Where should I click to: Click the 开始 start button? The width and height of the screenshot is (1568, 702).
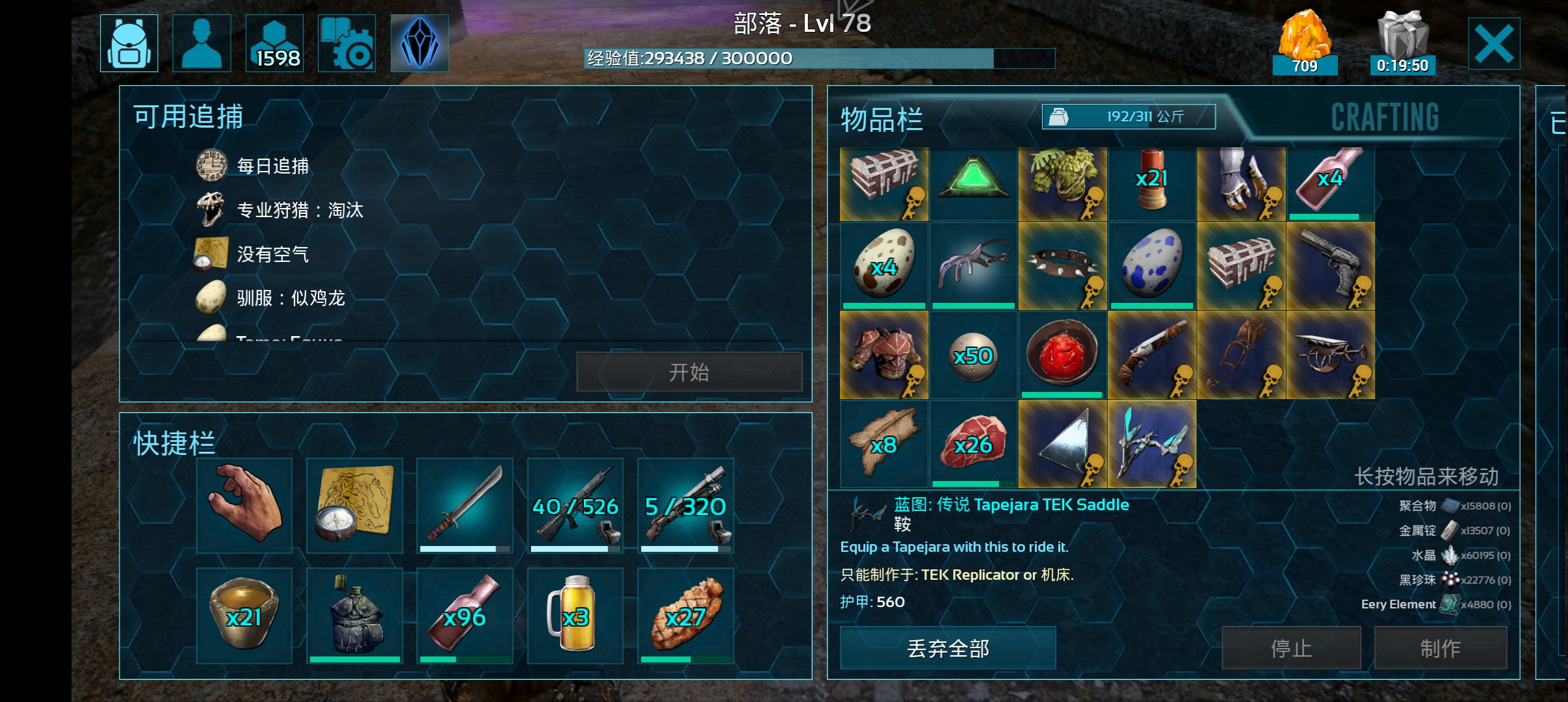point(690,372)
